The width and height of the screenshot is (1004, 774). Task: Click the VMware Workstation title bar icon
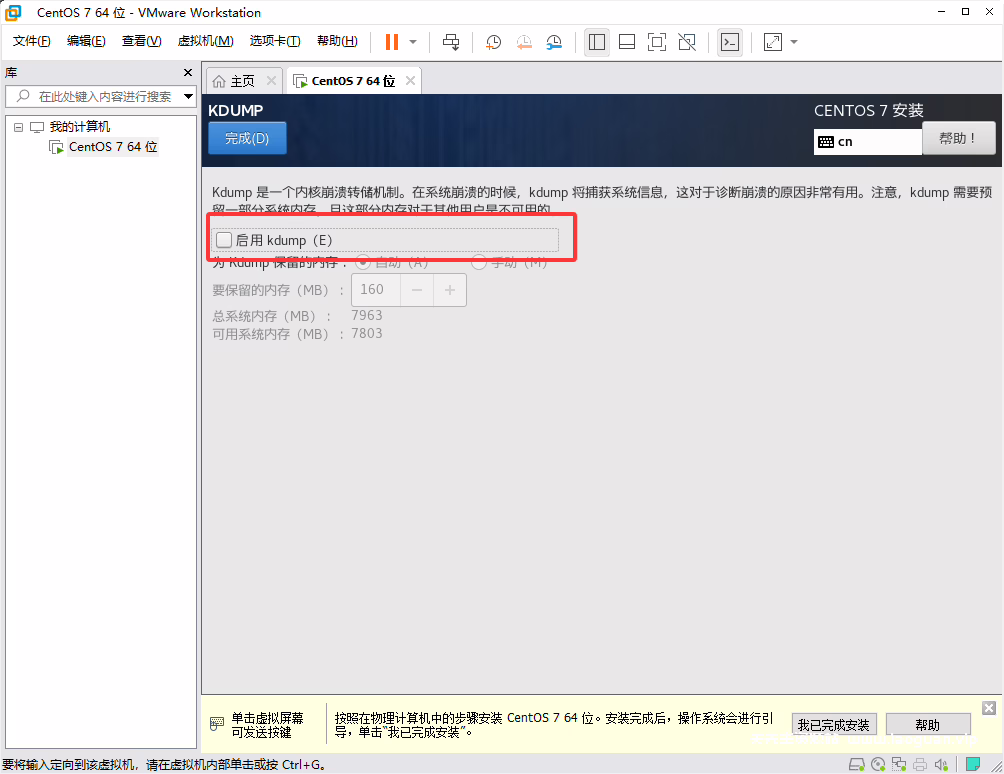[13, 13]
